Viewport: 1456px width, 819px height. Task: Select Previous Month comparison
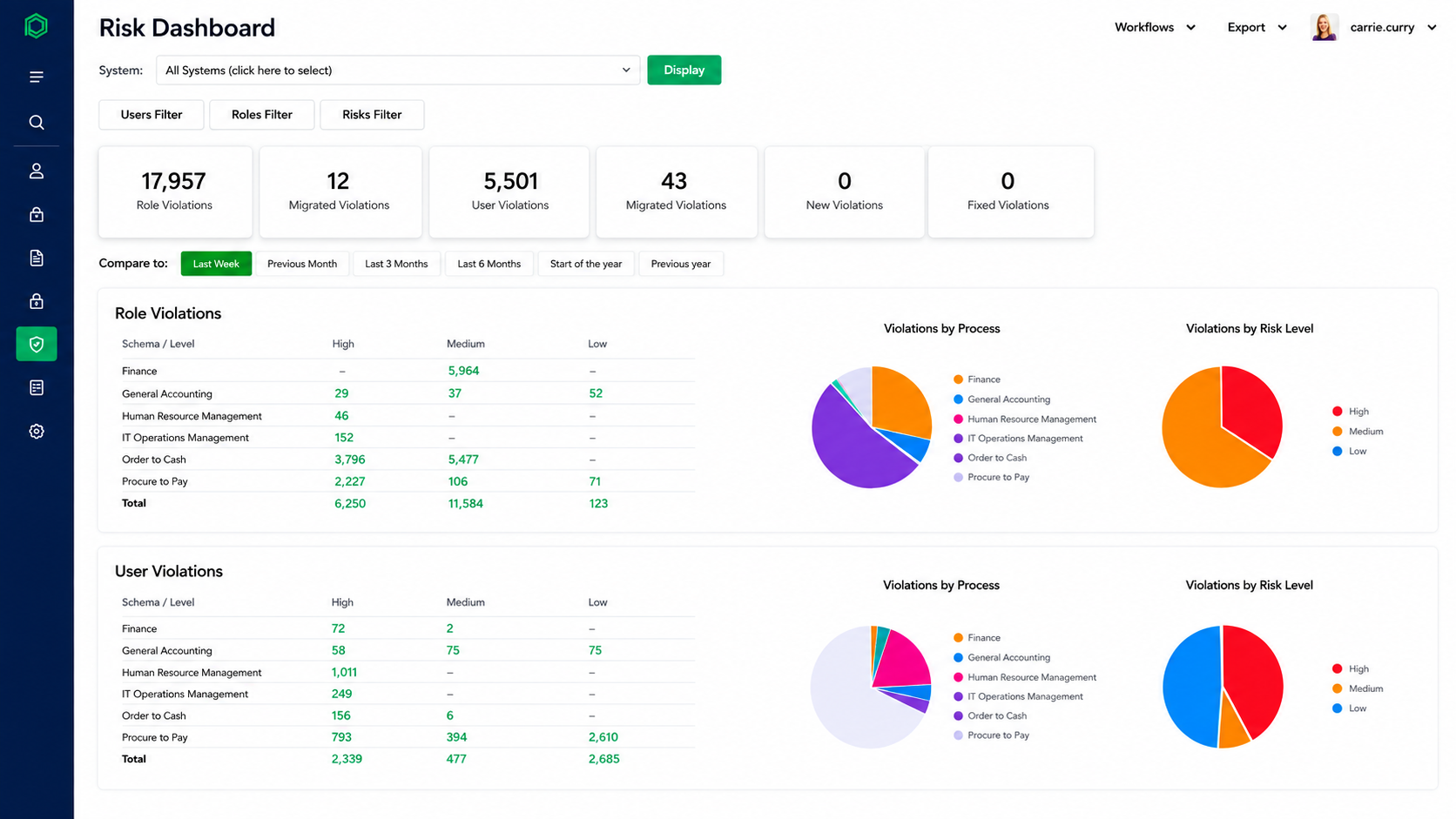click(302, 264)
